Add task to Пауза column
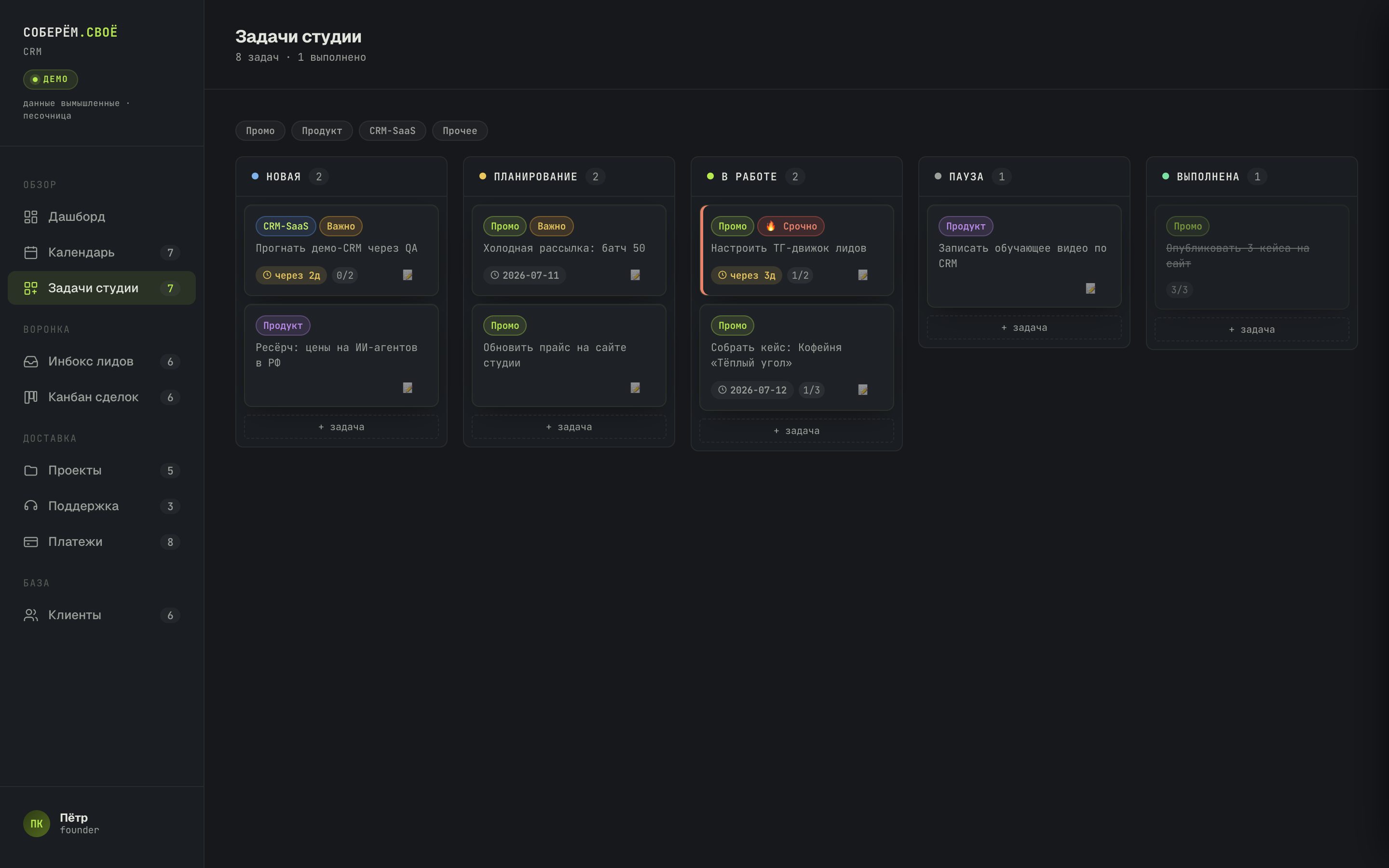1389x868 pixels. coord(1024,328)
